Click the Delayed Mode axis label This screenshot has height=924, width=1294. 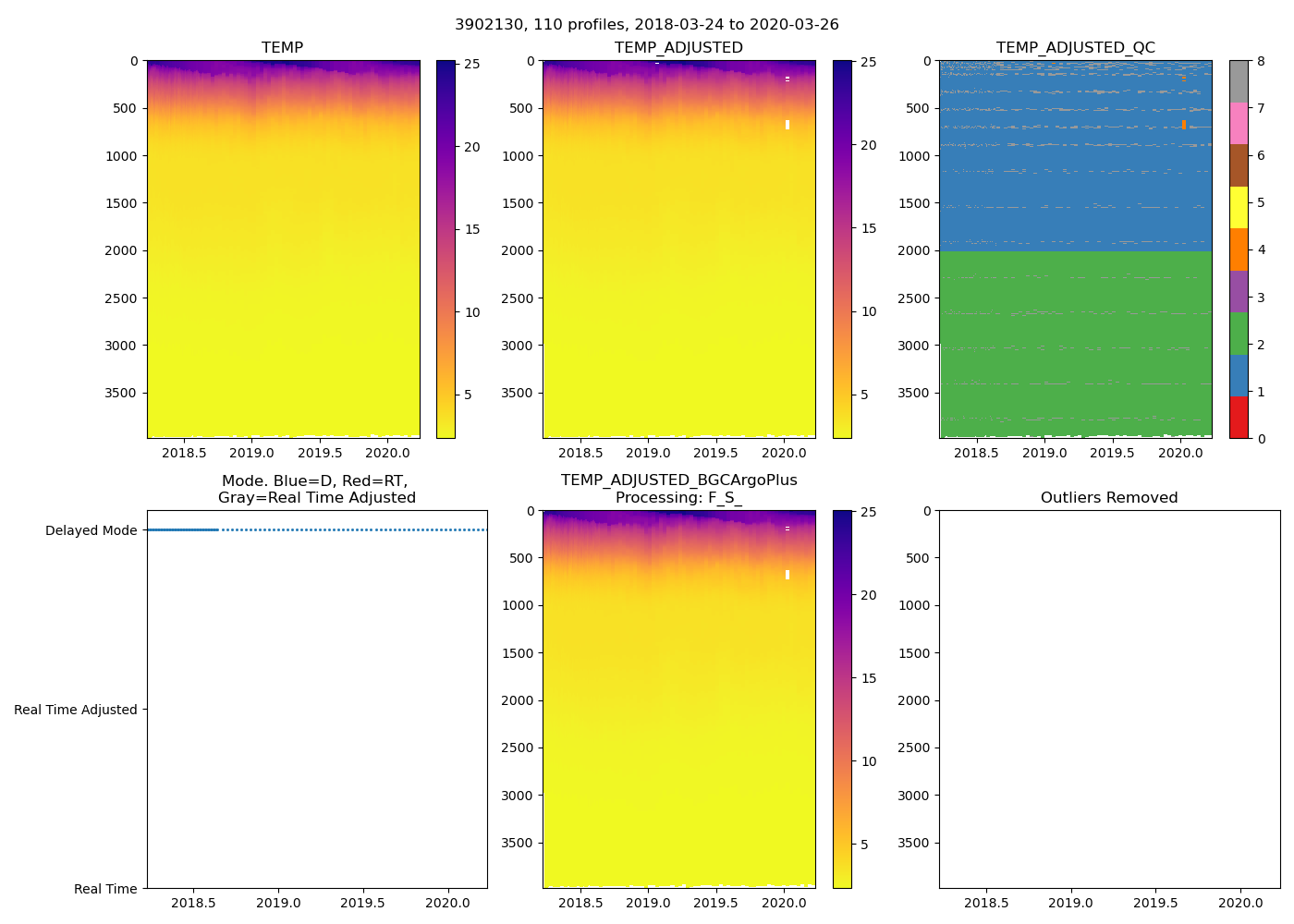pos(91,530)
